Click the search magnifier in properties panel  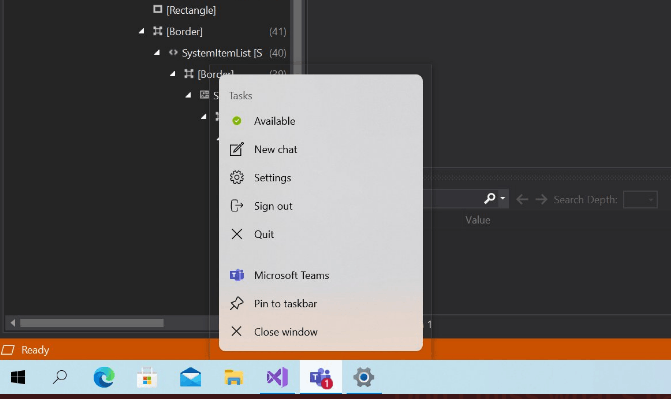click(490, 199)
